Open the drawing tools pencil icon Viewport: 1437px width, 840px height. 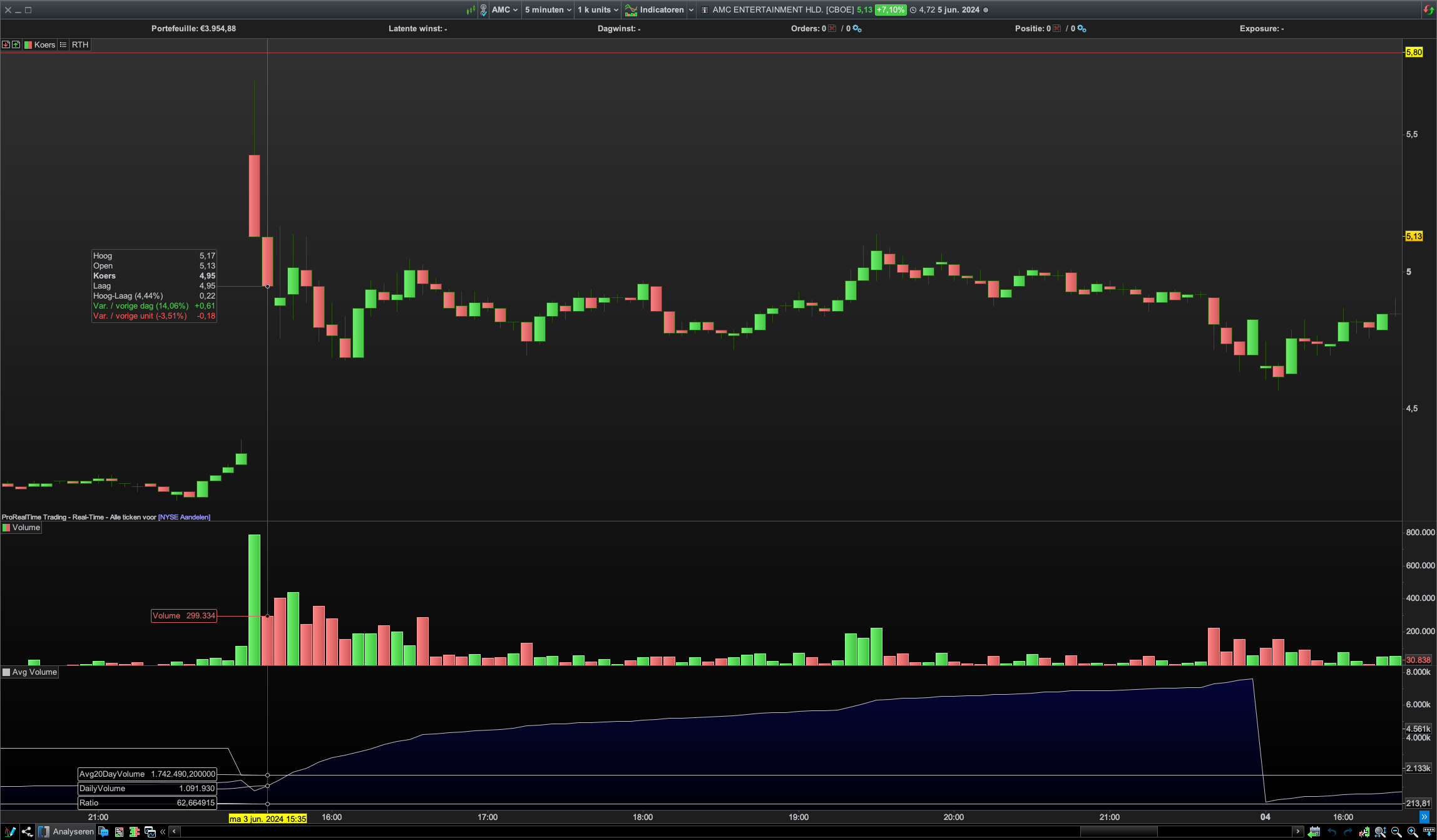tap(10, 832)
